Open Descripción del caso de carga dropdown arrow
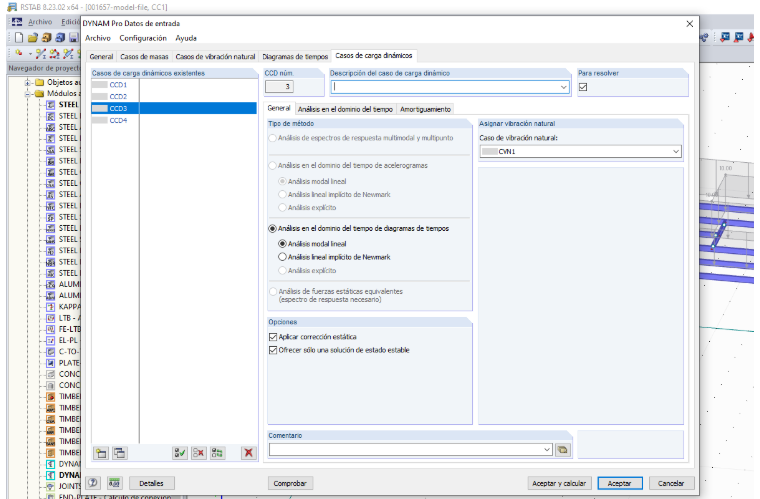The image size is (760, 499). click(x=563, y=87)
